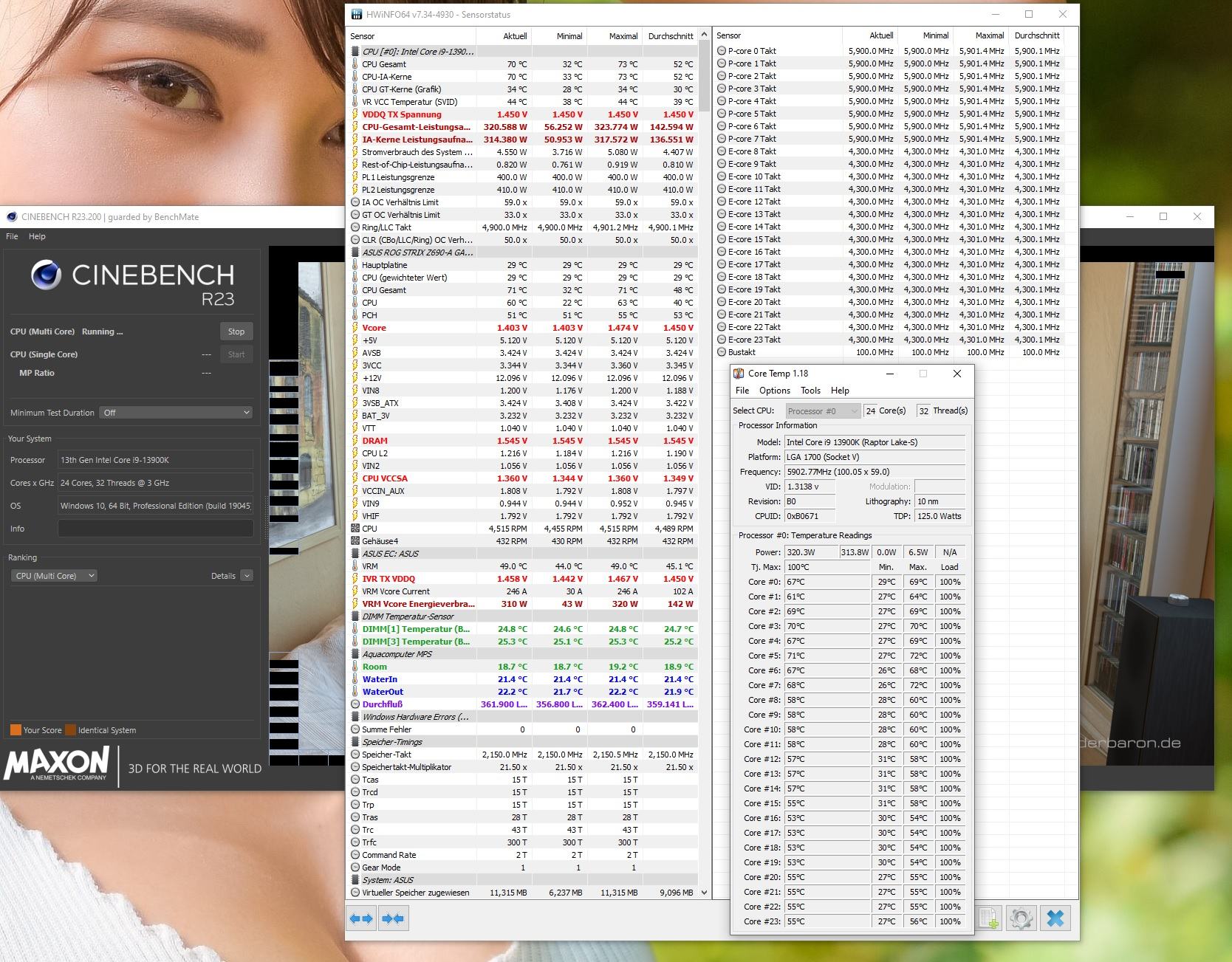The width and height of the screenshot is (1232, 962).
Task: Select ASUS ROG STRIX Z690-A group header
Action: tap(523, 252)
